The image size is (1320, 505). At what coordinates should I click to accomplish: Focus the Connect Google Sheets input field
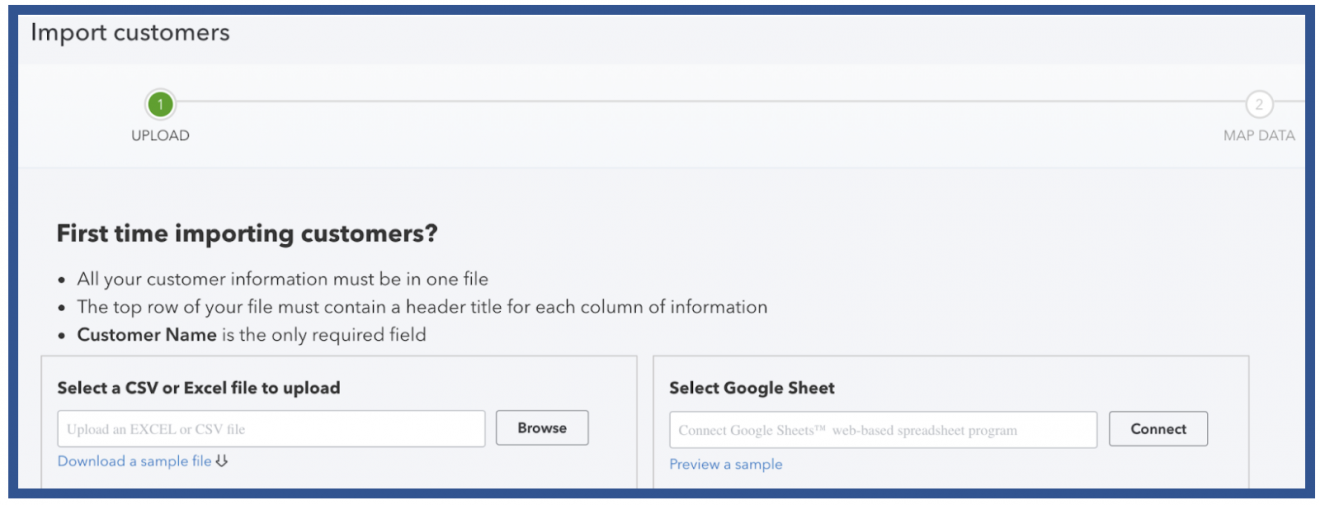point(882,430)
